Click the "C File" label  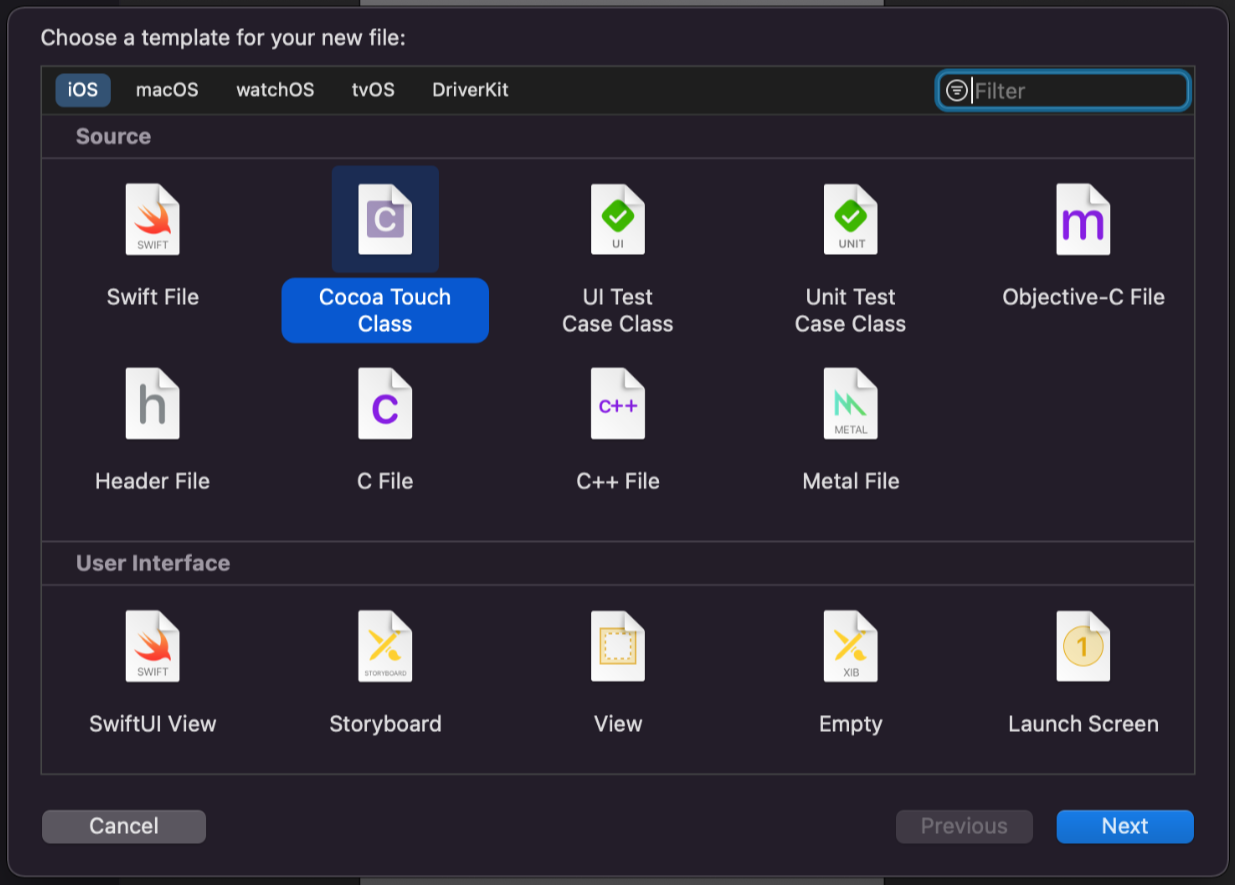pyautogui.click(x=385, y=481)
